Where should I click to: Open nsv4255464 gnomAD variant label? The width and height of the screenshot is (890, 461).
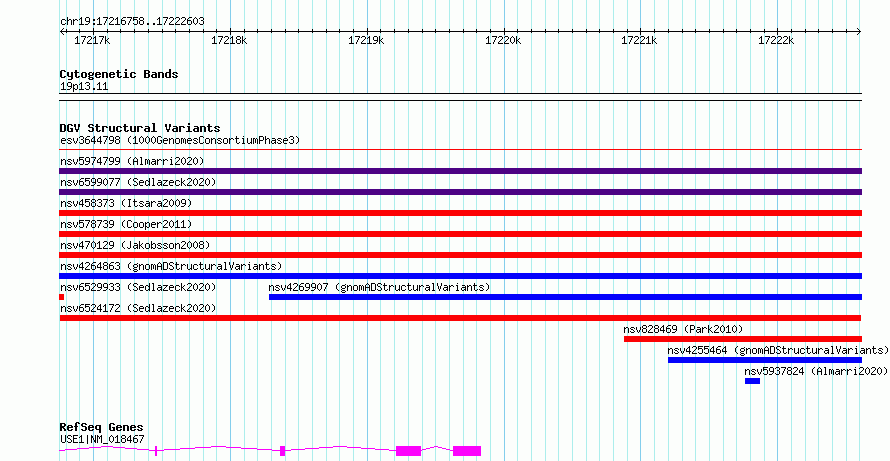point(778,350)
